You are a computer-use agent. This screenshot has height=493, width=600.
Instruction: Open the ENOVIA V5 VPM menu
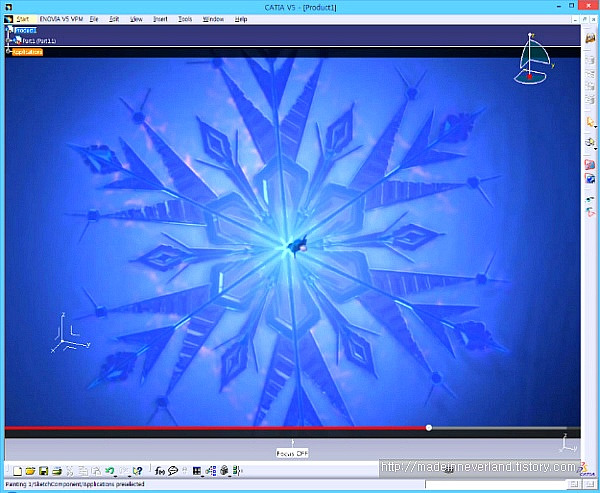click(61, 19)
